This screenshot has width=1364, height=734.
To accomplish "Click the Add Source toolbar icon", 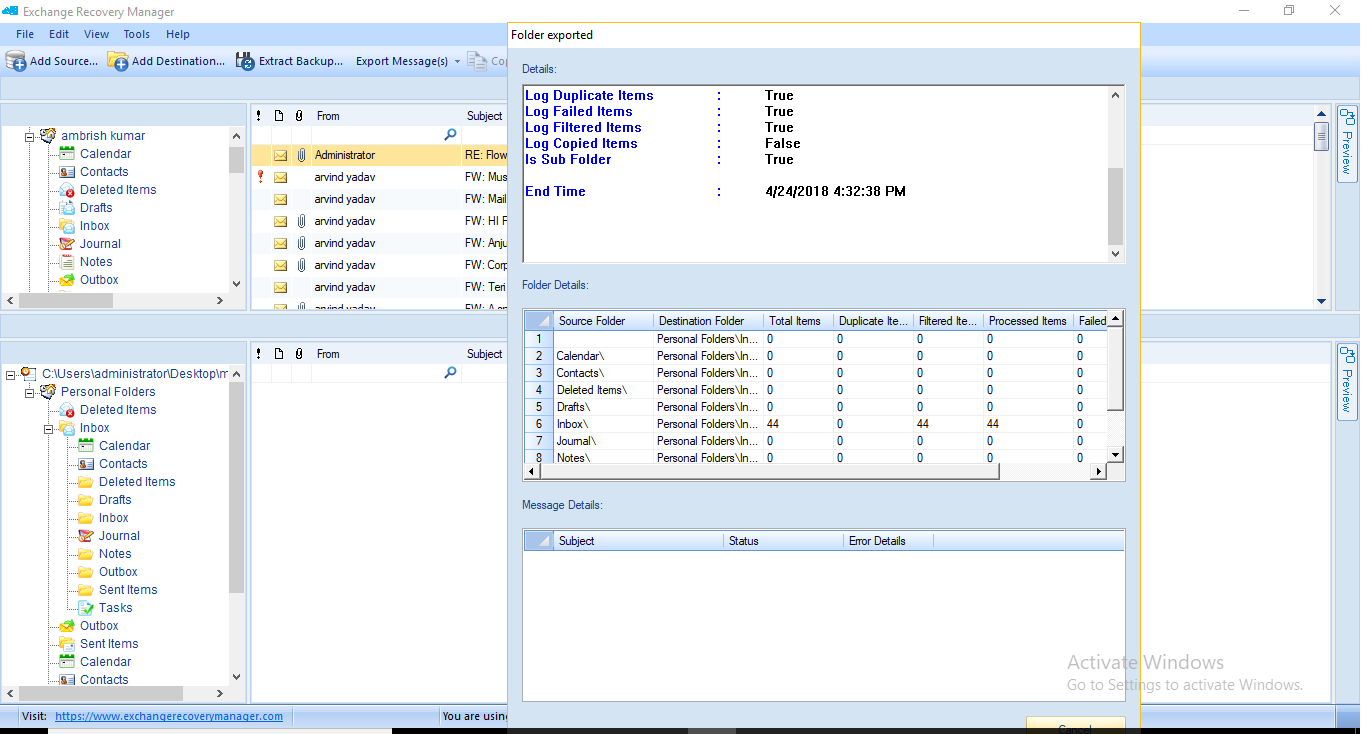I will pyautogui.click(x=16, y=61).
